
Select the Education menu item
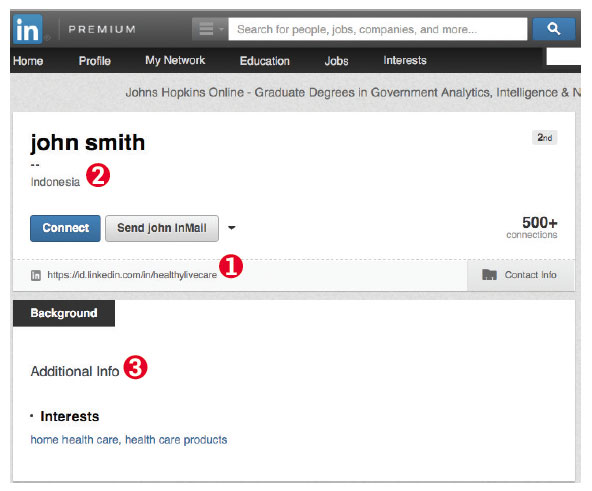(x=265, y=61)
